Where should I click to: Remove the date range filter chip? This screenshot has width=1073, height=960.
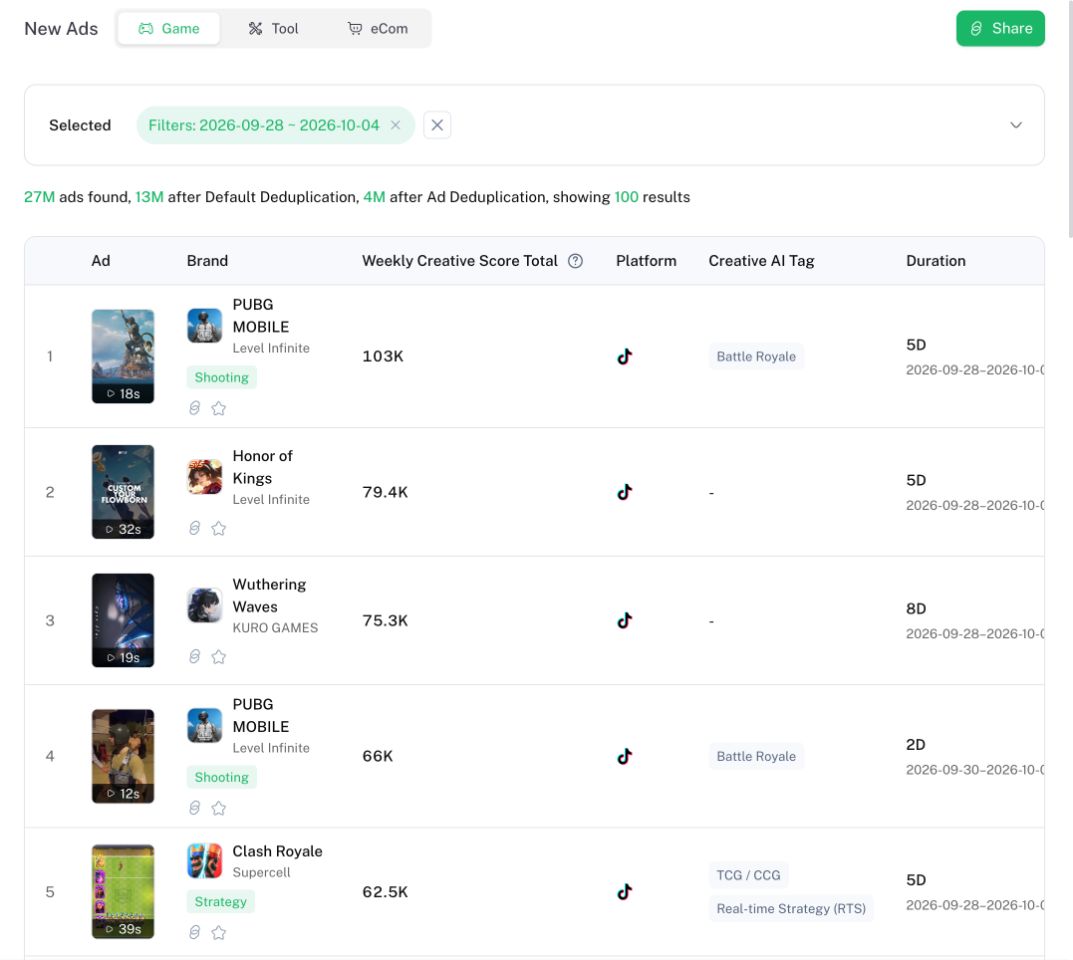(x=396, y=125)
